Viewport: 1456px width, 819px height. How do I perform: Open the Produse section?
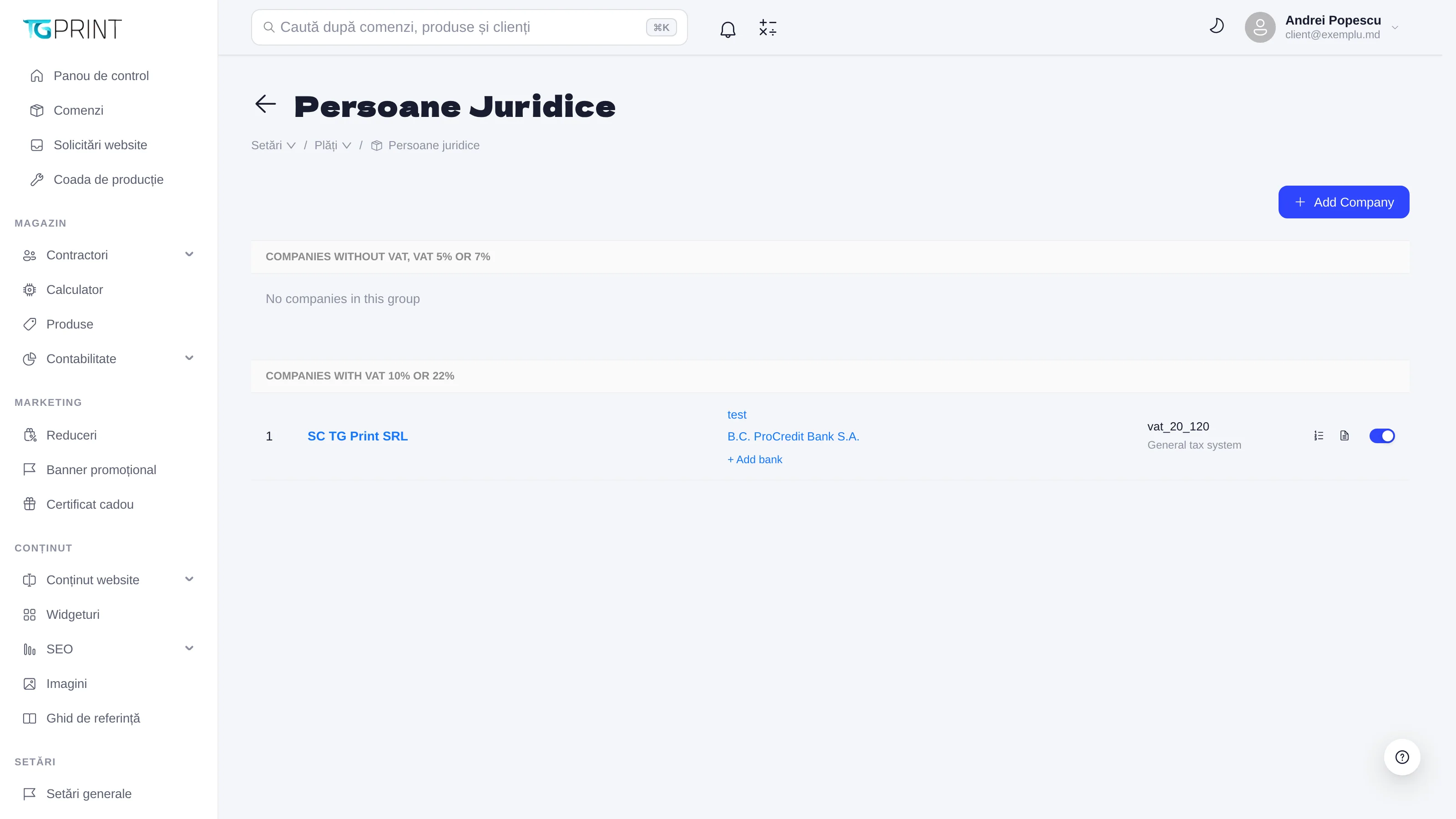[70, 324]
